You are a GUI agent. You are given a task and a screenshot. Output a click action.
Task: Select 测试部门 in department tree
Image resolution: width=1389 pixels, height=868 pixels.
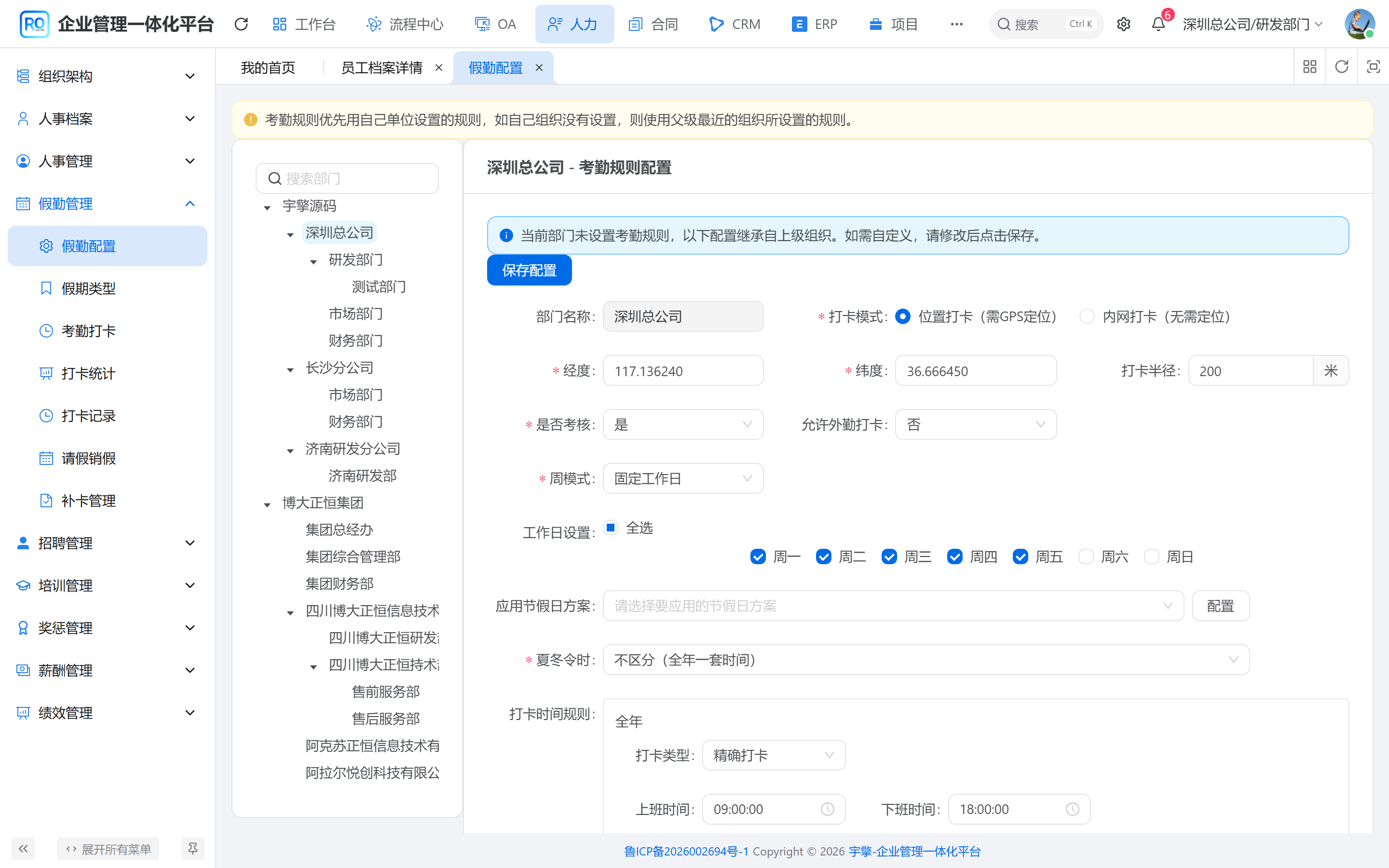click(378, 286)
